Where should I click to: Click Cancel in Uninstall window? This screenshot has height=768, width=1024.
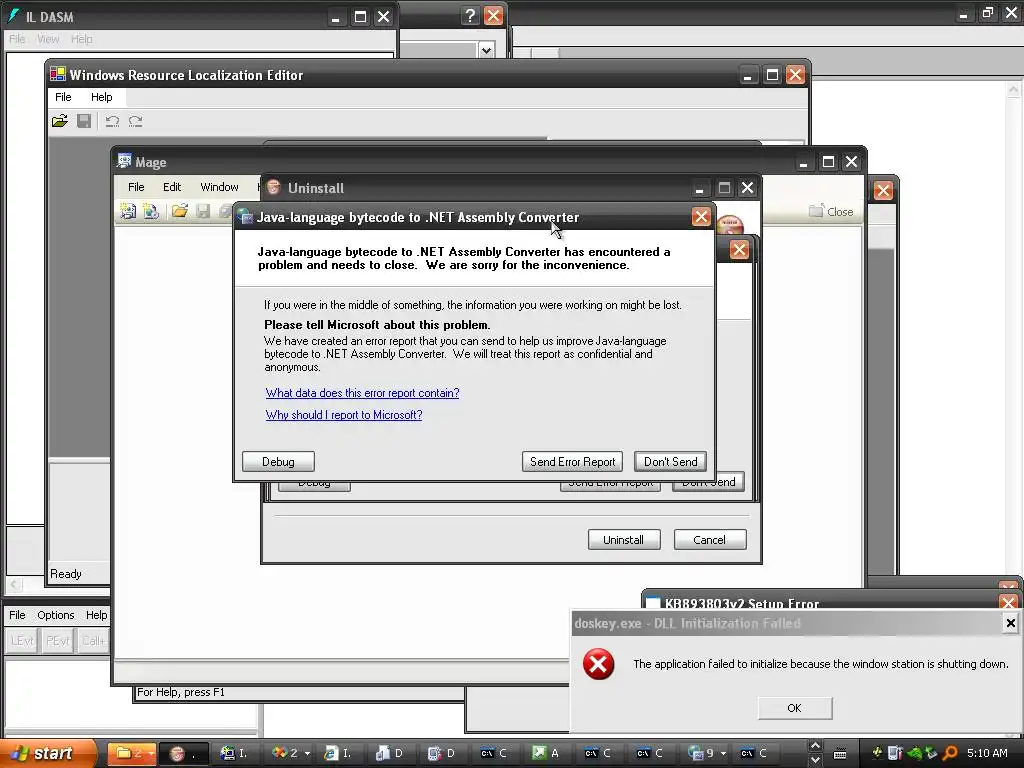pyautogui.click(x=710, y=540)
